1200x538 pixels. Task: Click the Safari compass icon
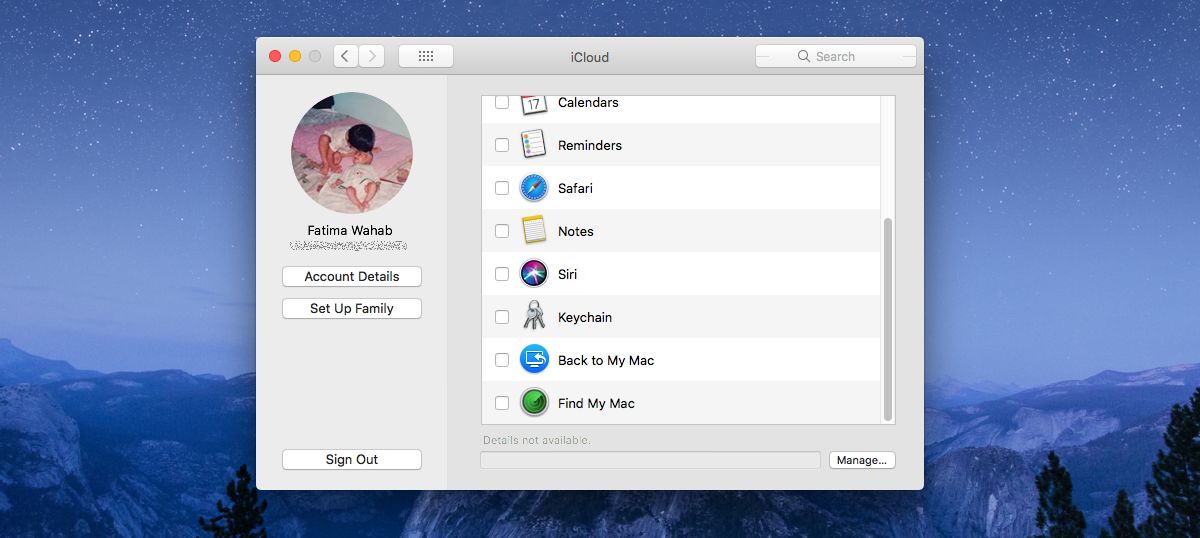click(x=534, y=188)
